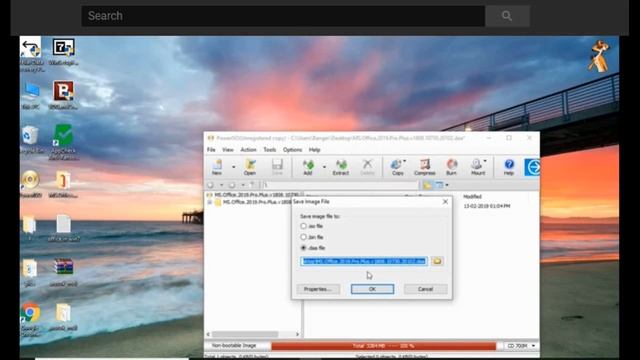Open the Add button dropdown arrow

pyautogui.click(x=324, y=167)
